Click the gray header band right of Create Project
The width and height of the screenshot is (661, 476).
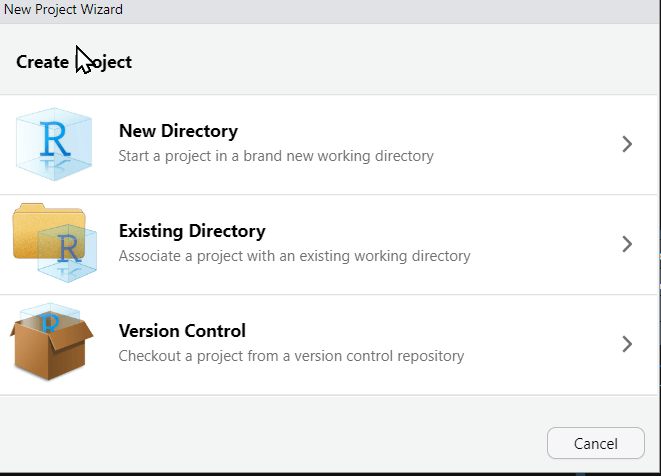[400, 62]
